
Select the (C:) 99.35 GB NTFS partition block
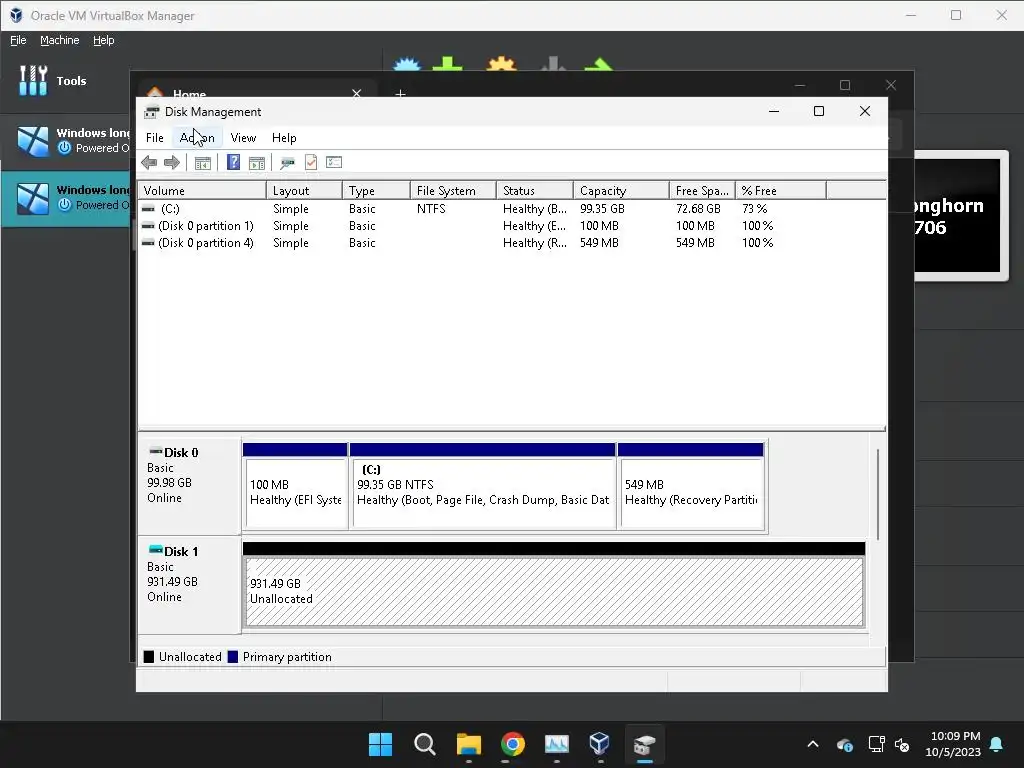coord(483,487)
